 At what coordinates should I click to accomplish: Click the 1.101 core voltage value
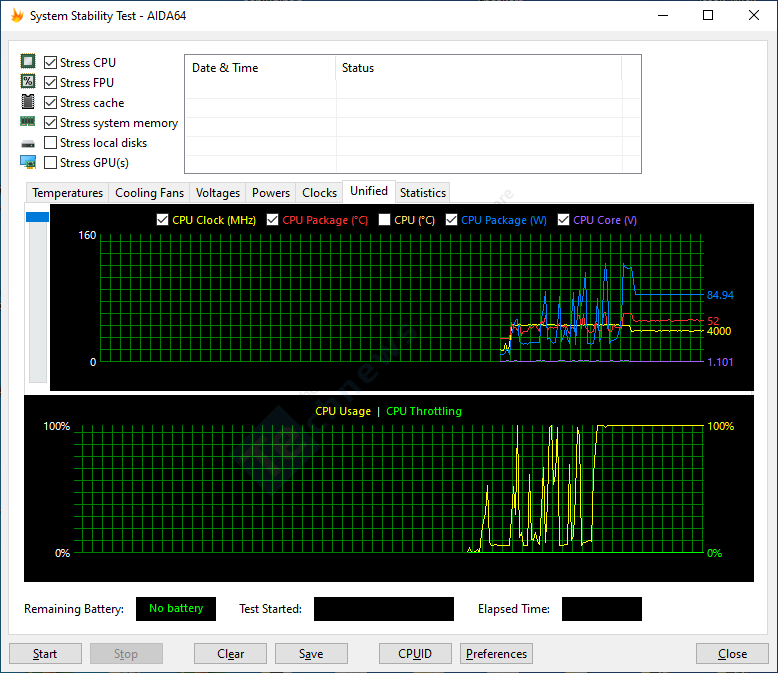pyautogui.click(x=720, y=362)
